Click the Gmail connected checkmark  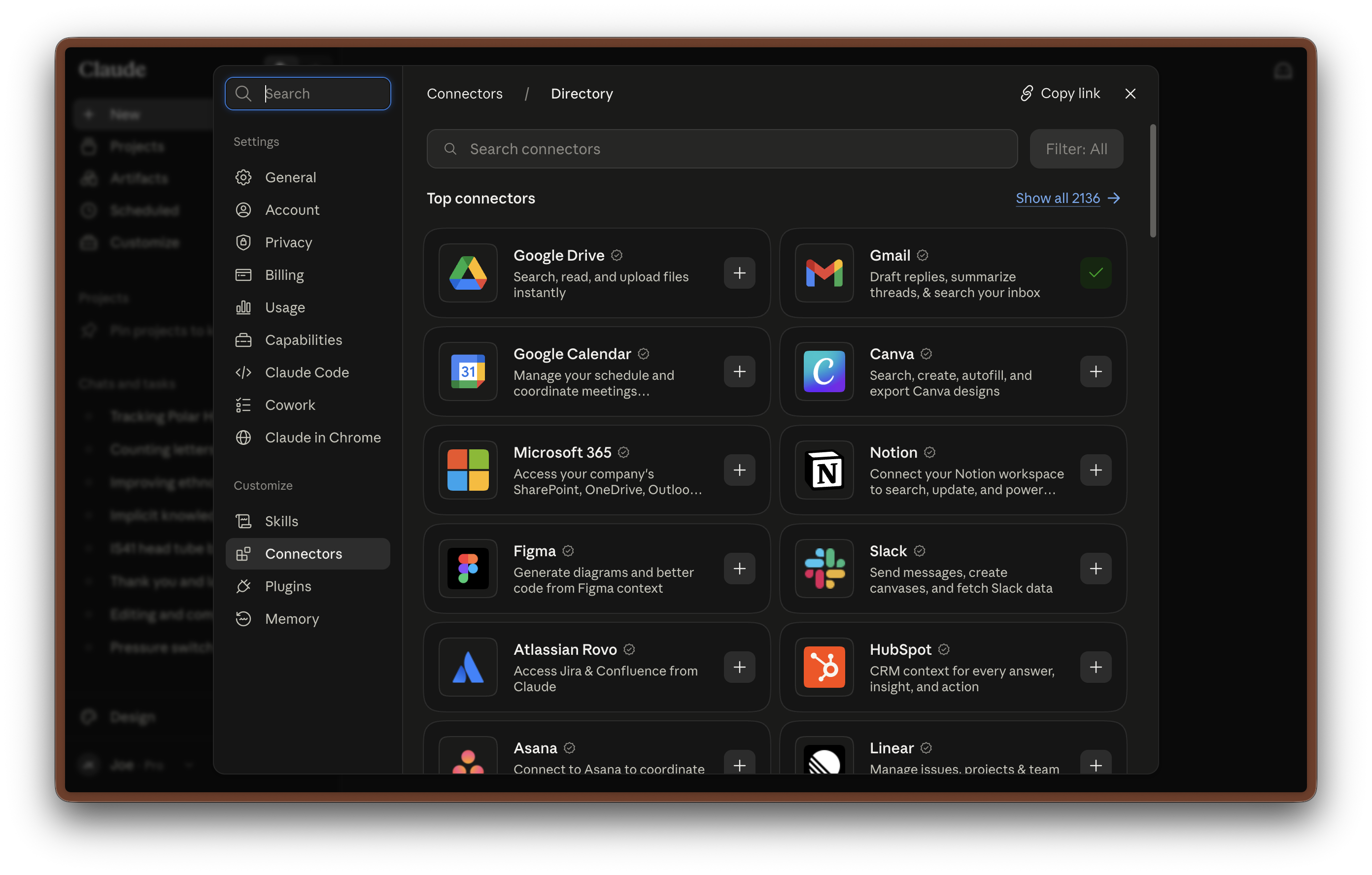pos(1095,273)
